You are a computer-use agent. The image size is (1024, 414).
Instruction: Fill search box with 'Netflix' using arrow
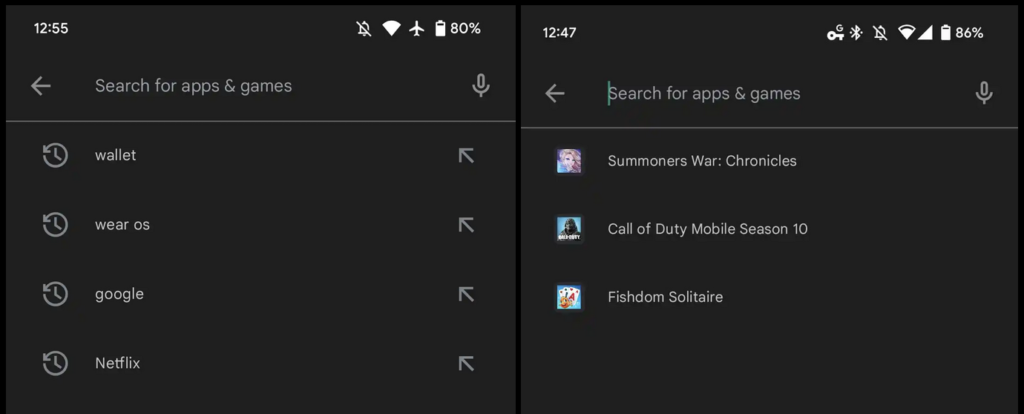466,363
